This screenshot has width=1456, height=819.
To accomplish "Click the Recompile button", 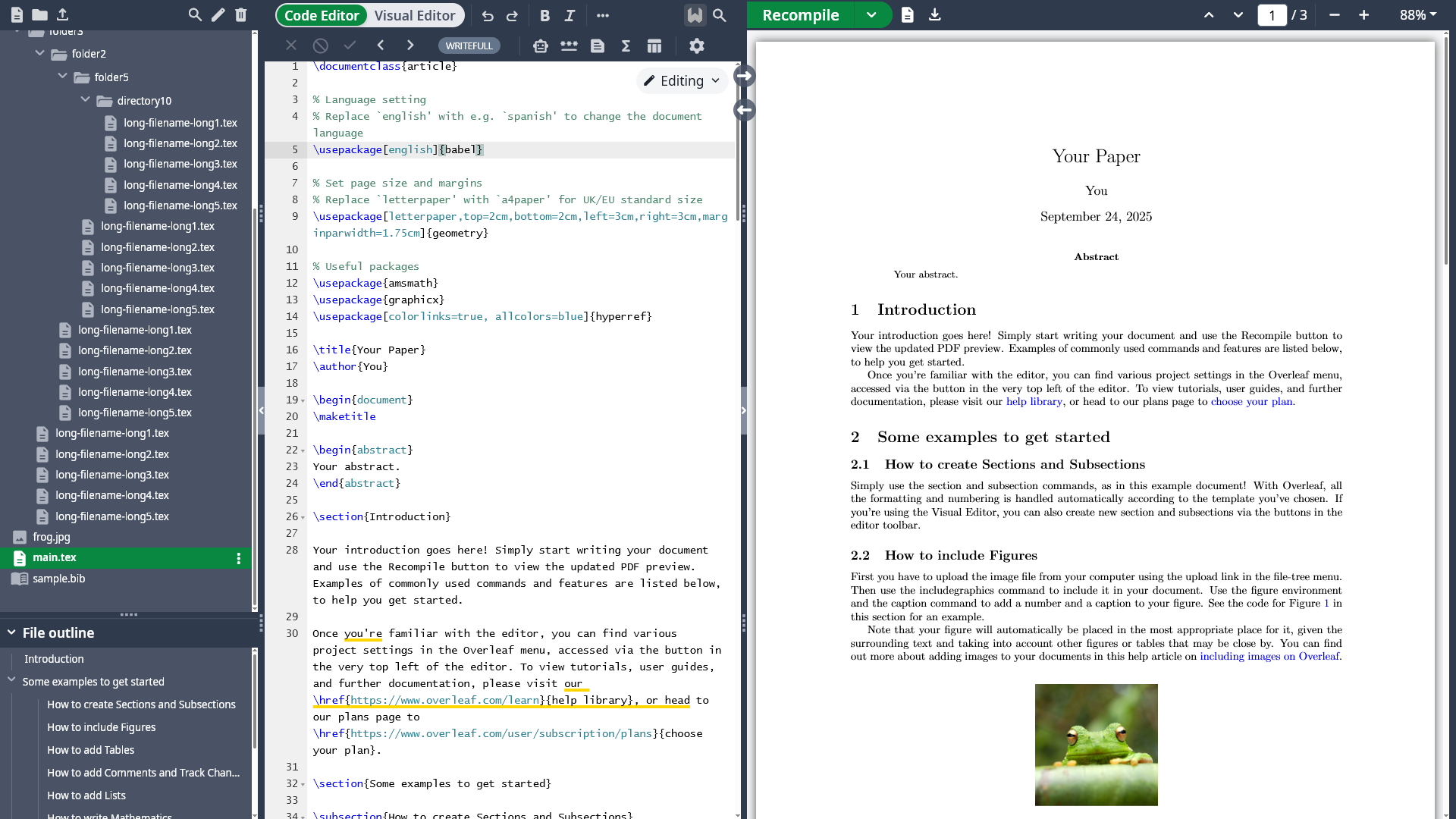I will pos(800,15).
